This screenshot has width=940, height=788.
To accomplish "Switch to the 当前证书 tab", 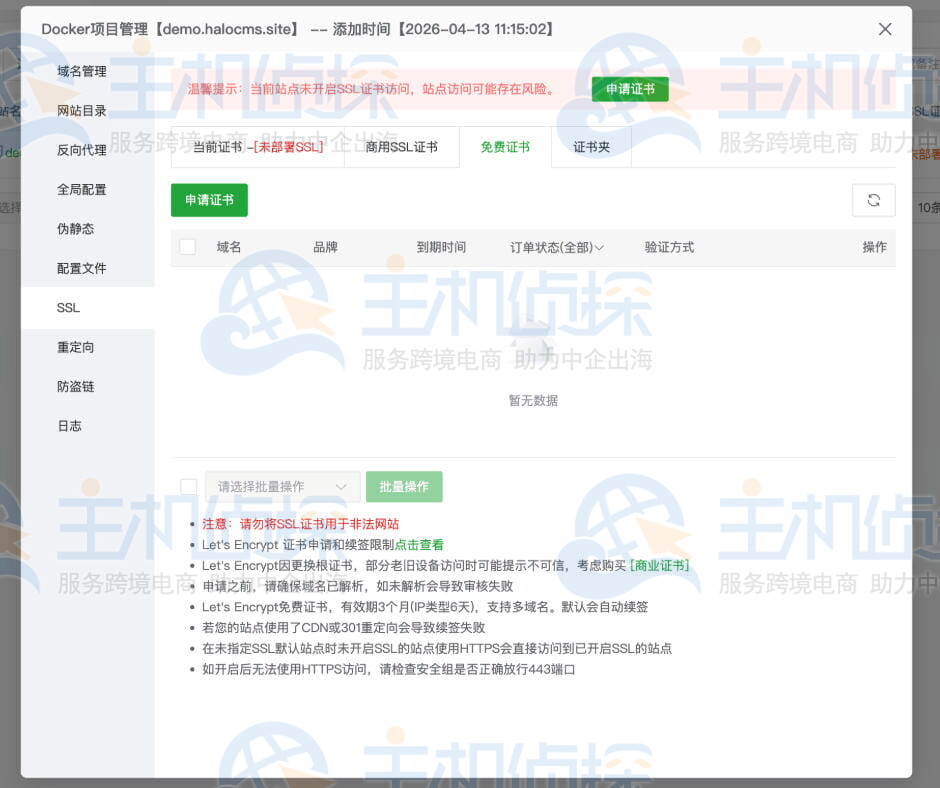I will click(258, 147).
